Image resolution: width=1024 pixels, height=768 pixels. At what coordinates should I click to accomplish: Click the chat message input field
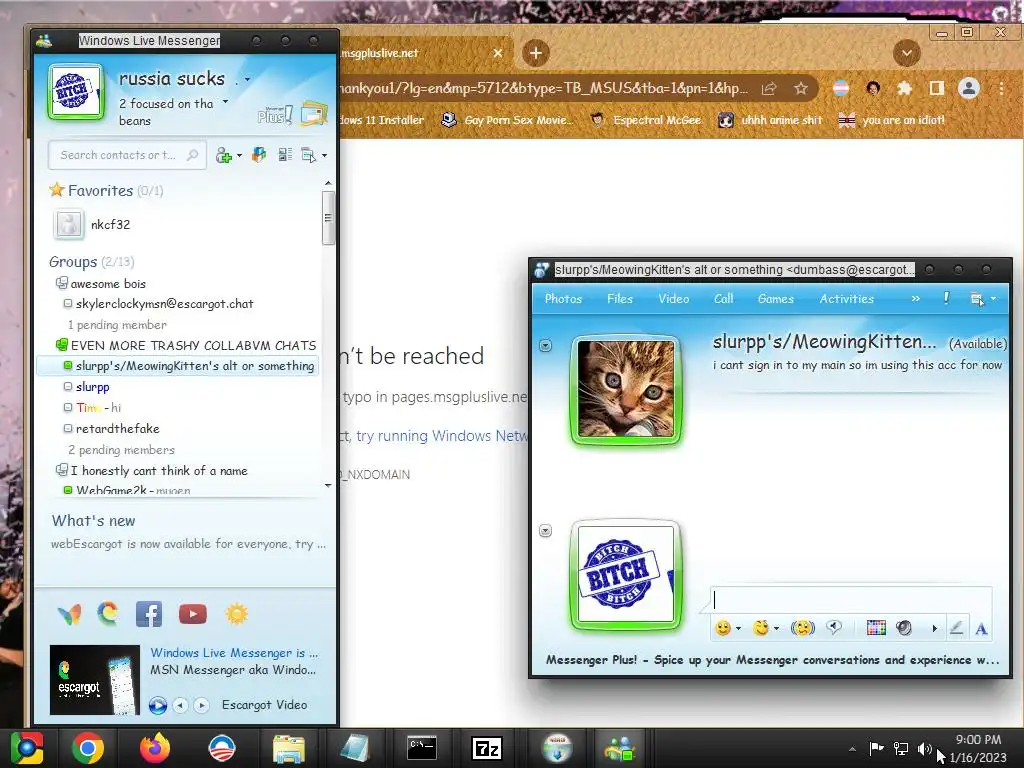click(x=851, y=600)
